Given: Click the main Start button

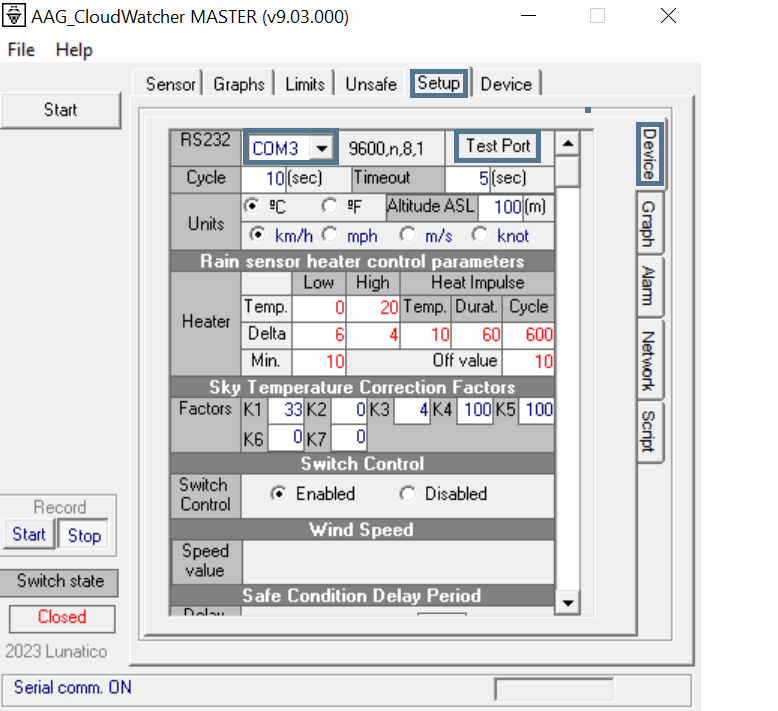Looking at the screenshot, I should coord(61,110).
